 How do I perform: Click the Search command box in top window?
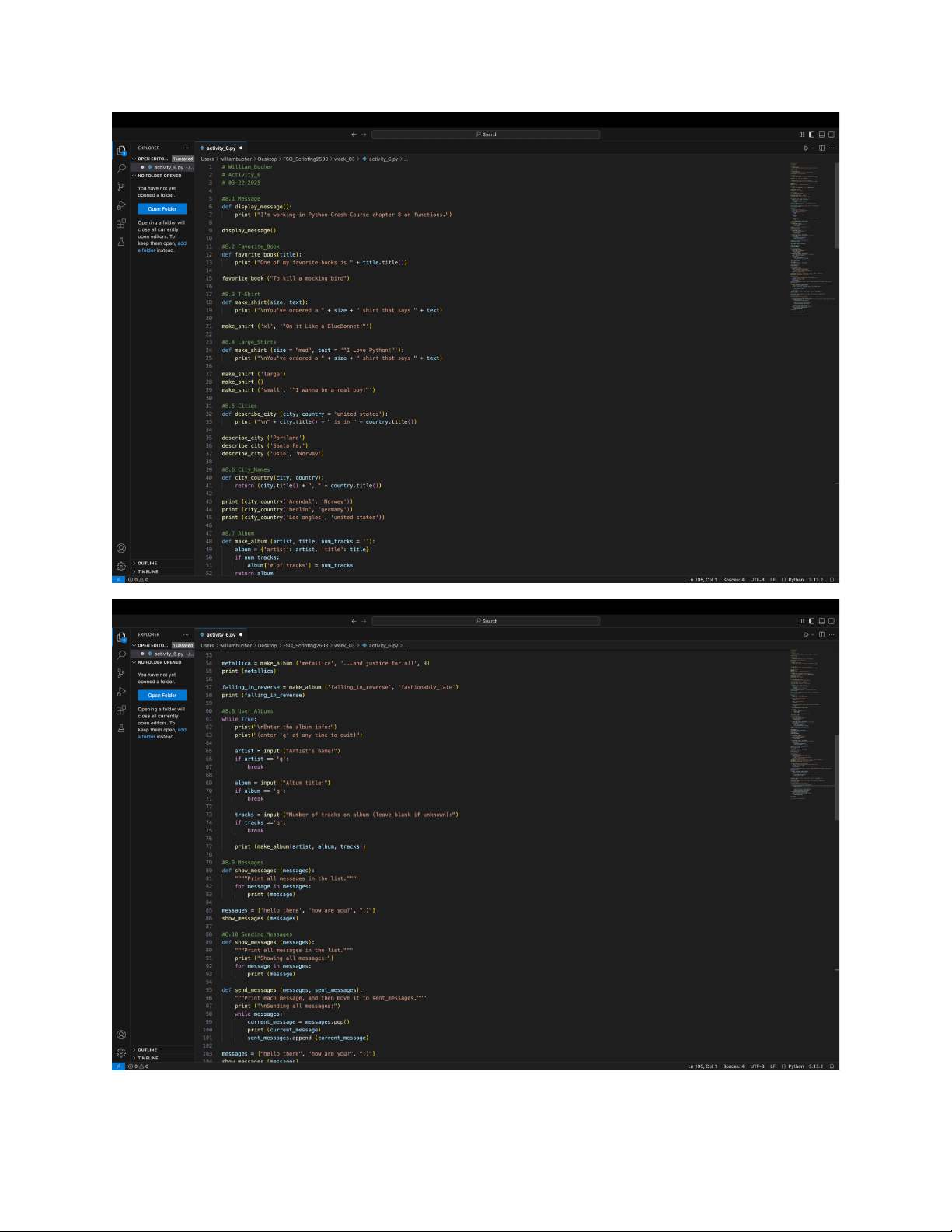tap(486, 134)
